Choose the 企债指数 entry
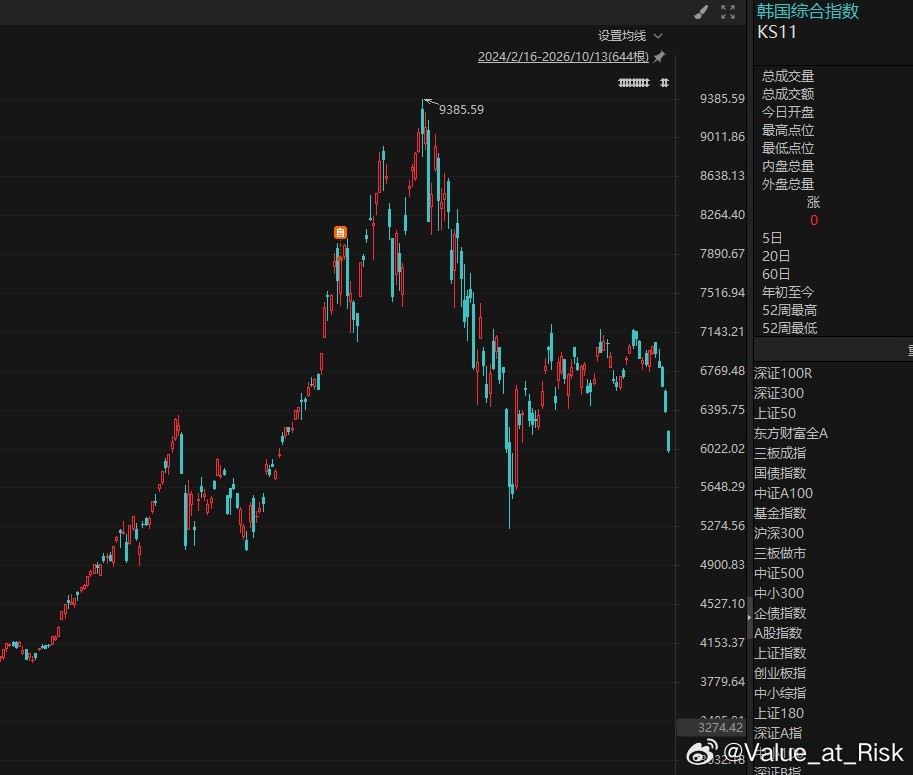 point(780,613)
